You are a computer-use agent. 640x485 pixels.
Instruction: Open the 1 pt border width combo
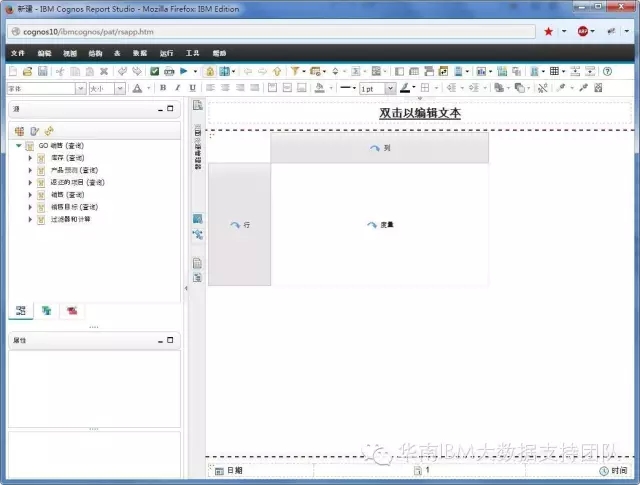[x=378, y=89]
